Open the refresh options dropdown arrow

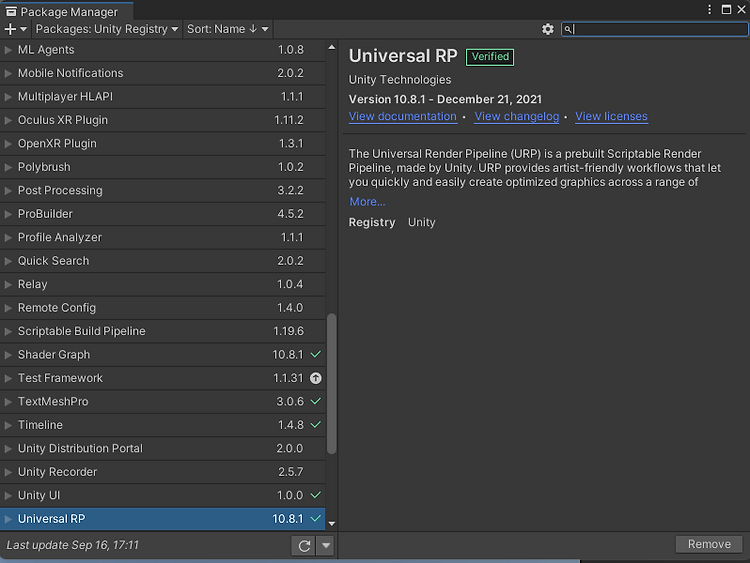point(326,545)
